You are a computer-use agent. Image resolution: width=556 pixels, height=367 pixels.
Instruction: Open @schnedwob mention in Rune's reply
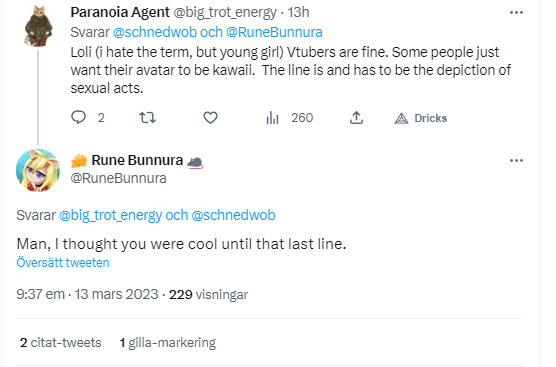(x=233, y=215)
